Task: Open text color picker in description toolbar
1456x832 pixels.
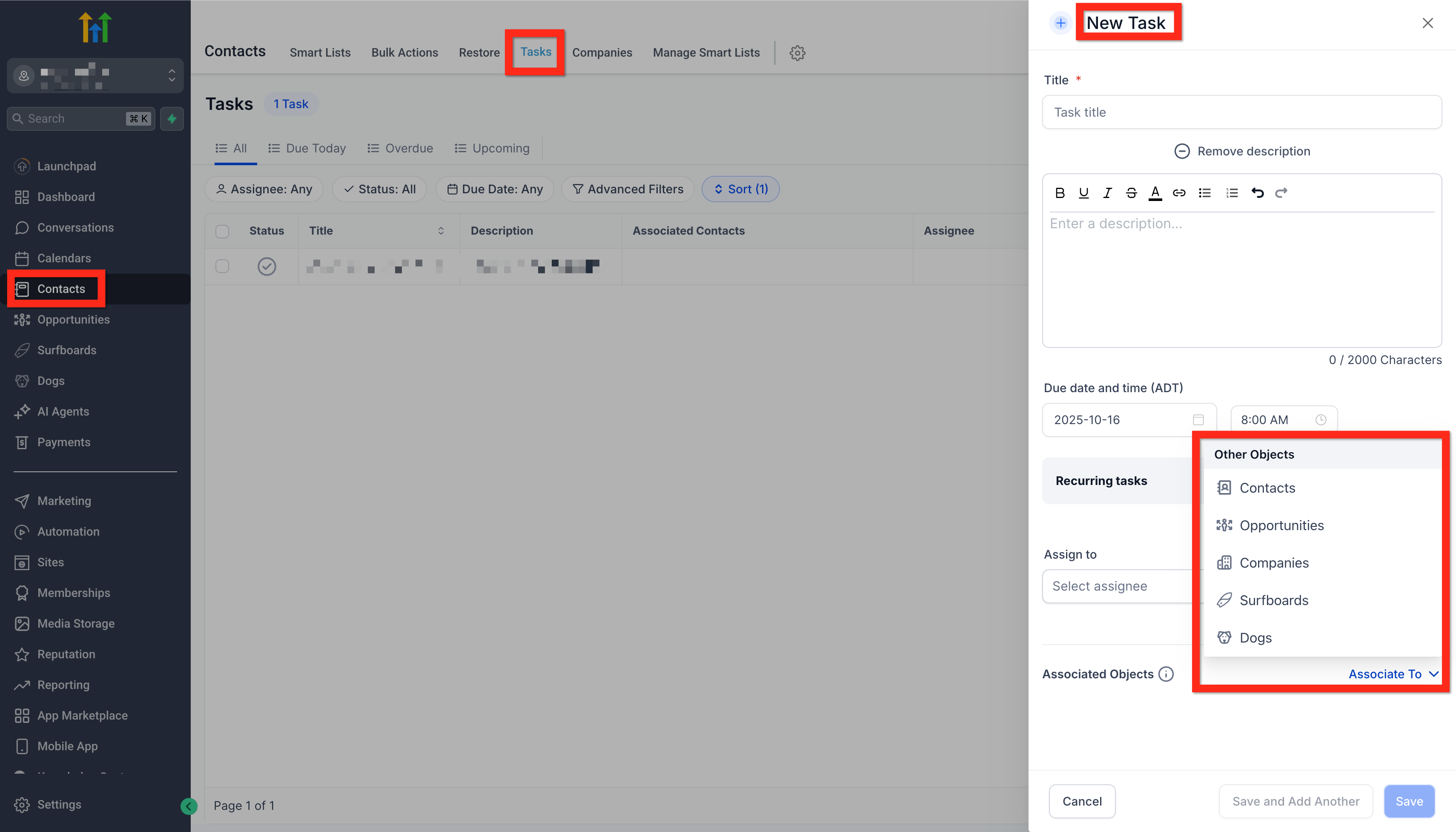Action: tap(1155, 193)
